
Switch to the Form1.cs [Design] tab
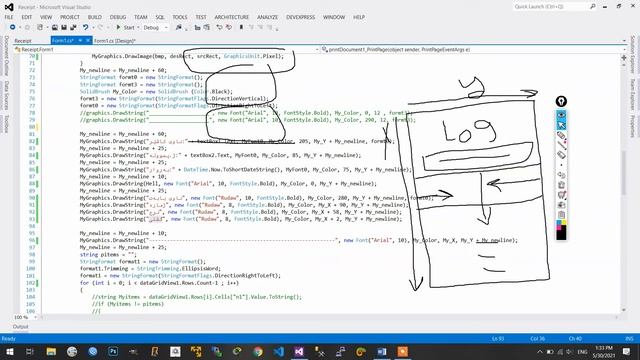[x=115, y=41]
